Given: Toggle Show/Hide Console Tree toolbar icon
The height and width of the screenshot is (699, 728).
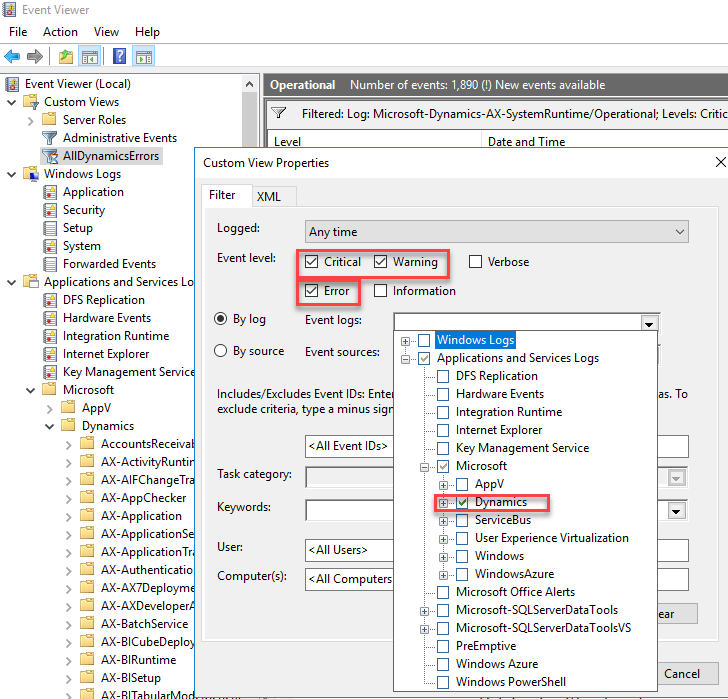Looking at the screenshot, I should click(90, 57).
